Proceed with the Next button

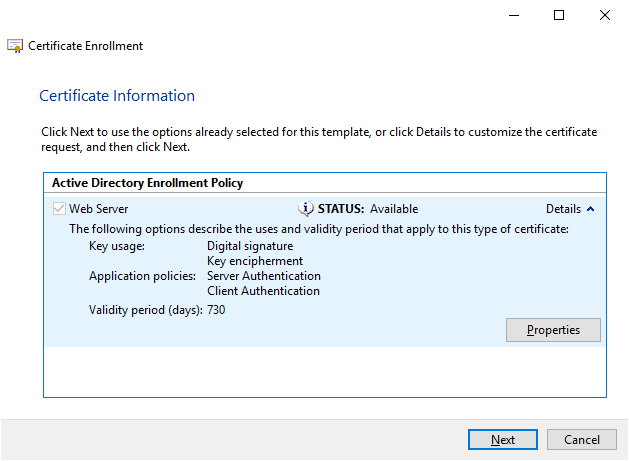[503, 439]
